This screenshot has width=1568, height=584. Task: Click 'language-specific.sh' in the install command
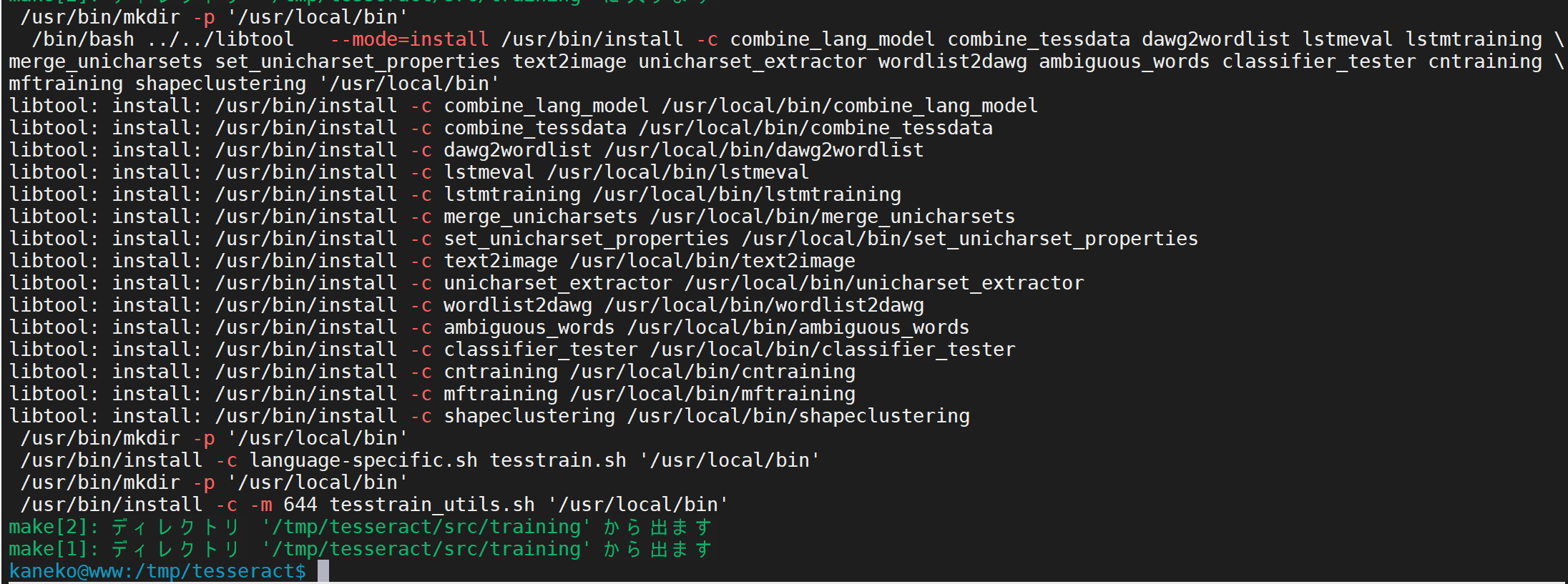click(363, 460)
